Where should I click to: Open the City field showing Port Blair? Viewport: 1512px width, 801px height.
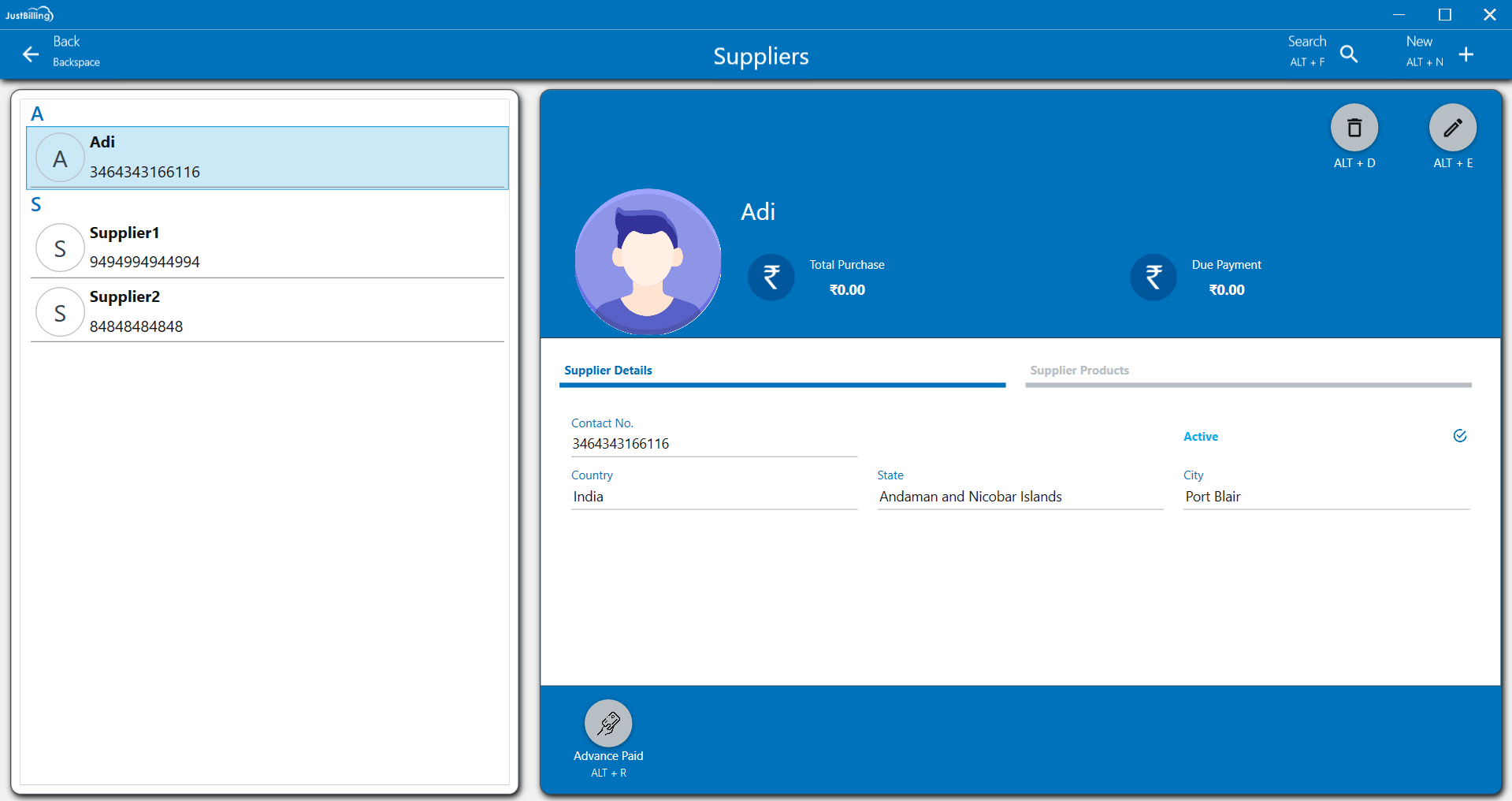tap(1325, 497)
